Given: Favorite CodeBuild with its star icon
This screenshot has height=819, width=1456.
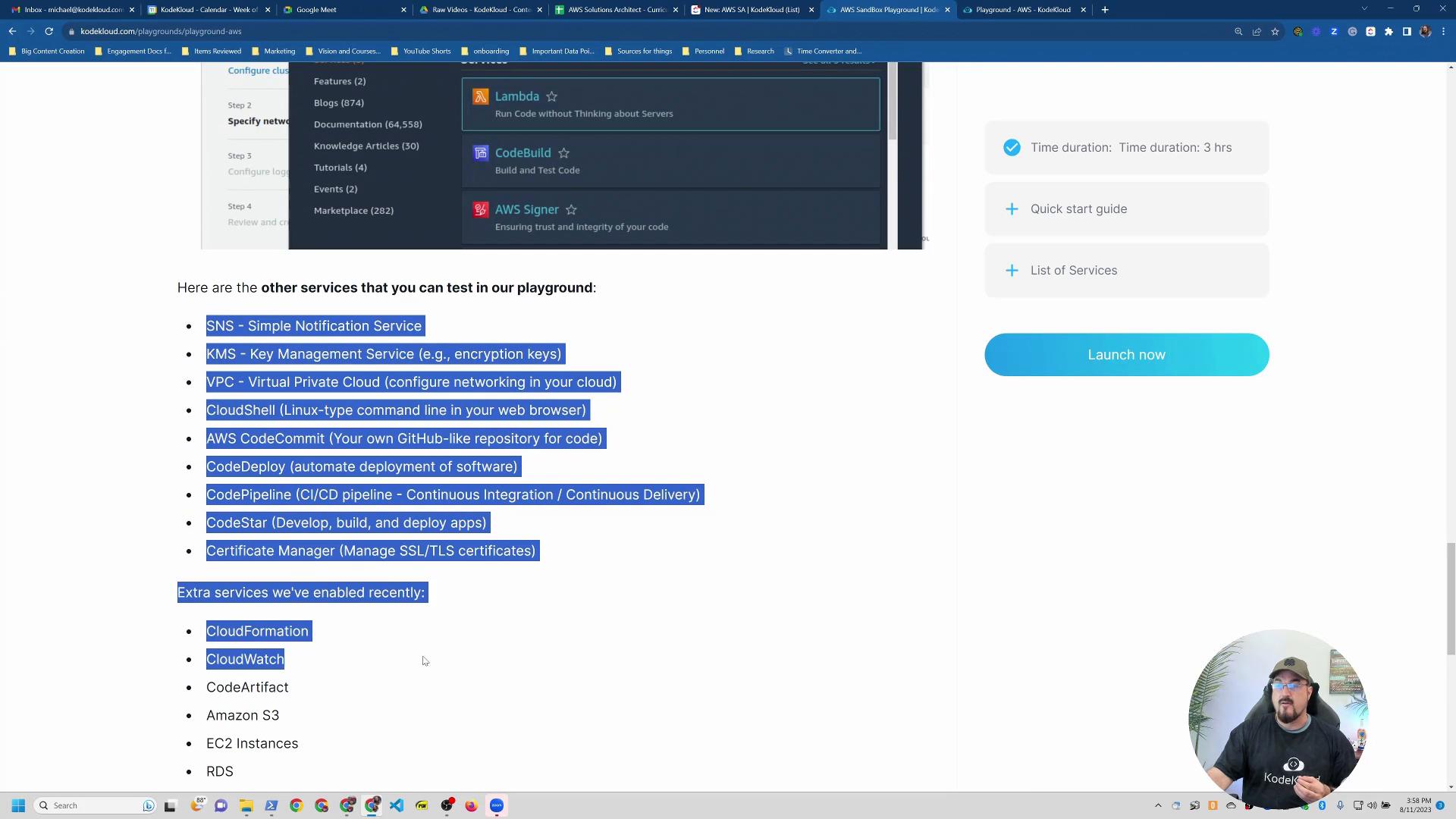Looking at the screenshot, I should (x=563, y=153).
